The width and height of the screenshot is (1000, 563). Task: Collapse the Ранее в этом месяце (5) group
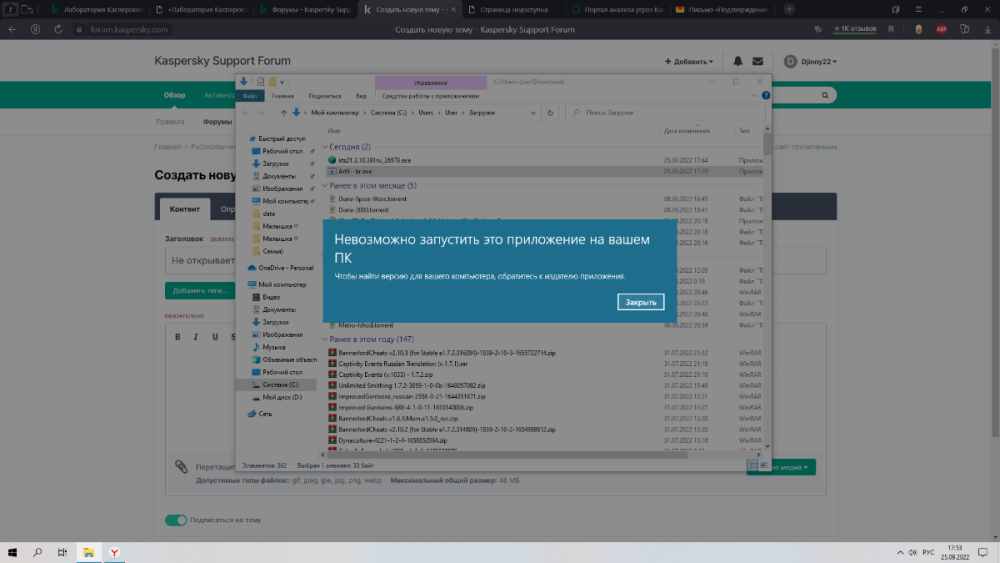click(325, 186)
